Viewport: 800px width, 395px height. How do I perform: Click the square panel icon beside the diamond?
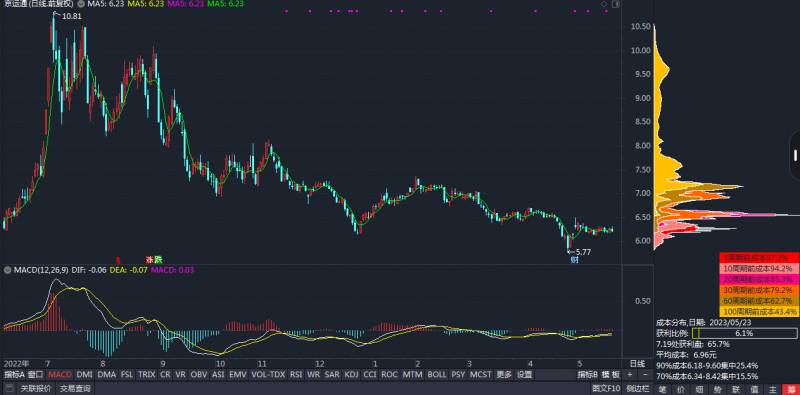[615, 4]
